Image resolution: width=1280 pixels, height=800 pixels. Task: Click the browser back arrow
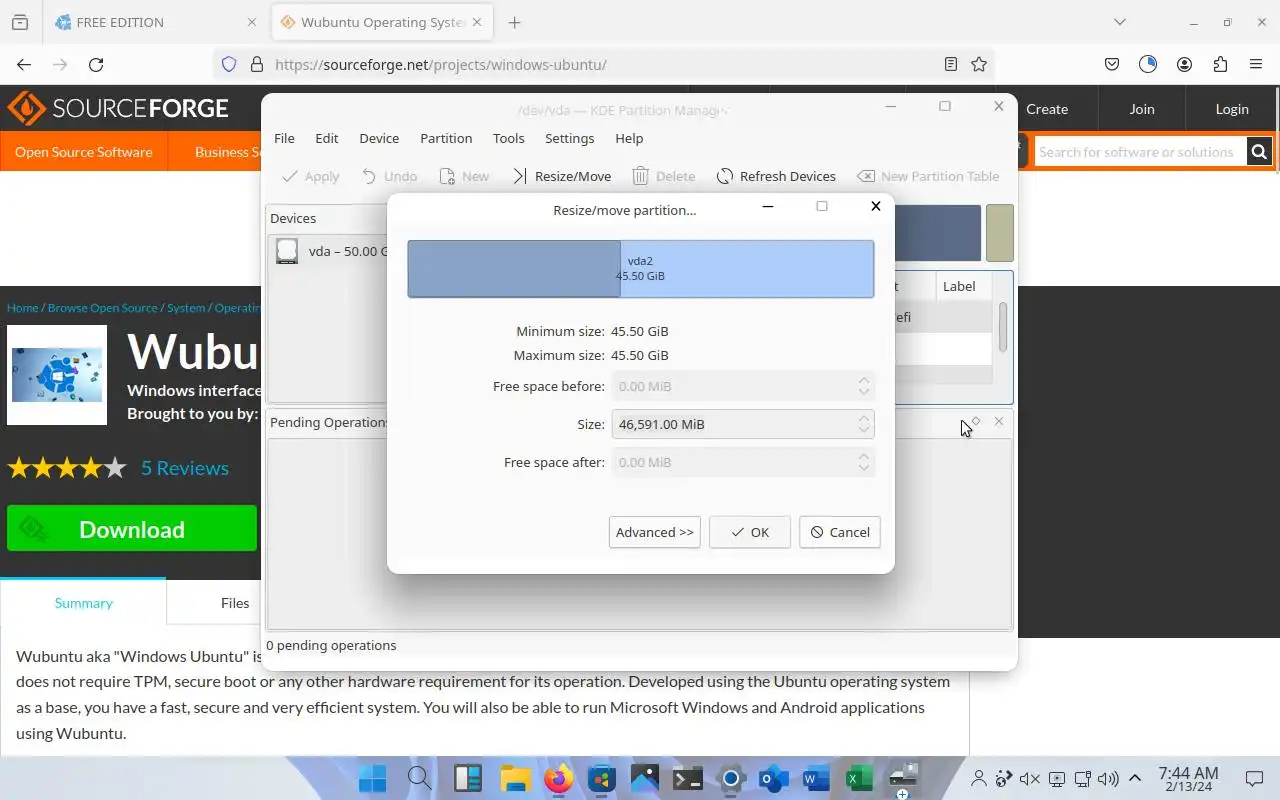tap(24, 64)
